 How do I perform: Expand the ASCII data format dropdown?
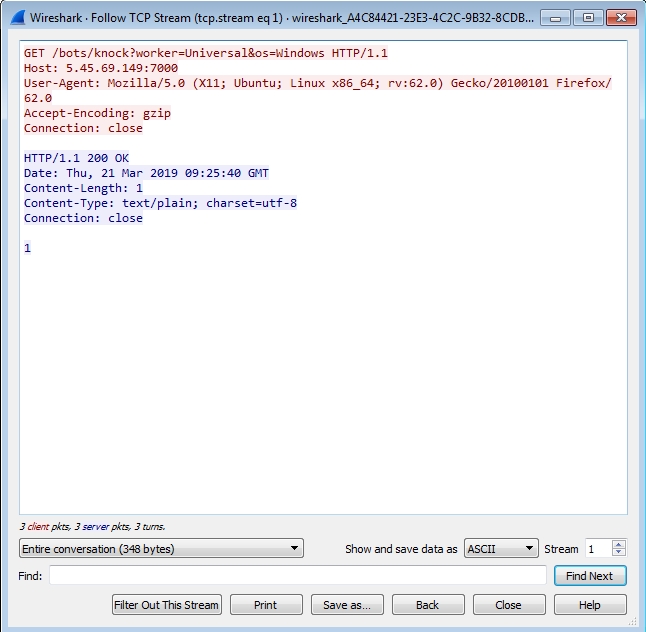[501, 548]
